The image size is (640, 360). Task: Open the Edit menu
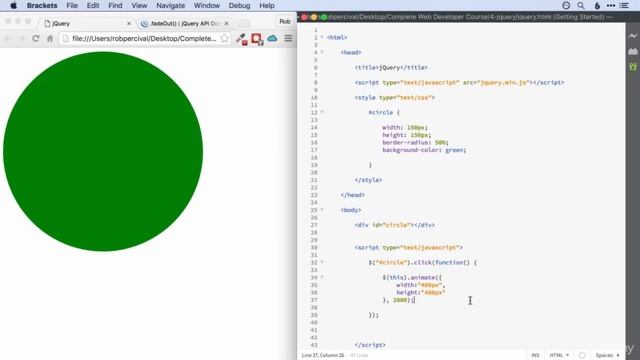[93, 5]
